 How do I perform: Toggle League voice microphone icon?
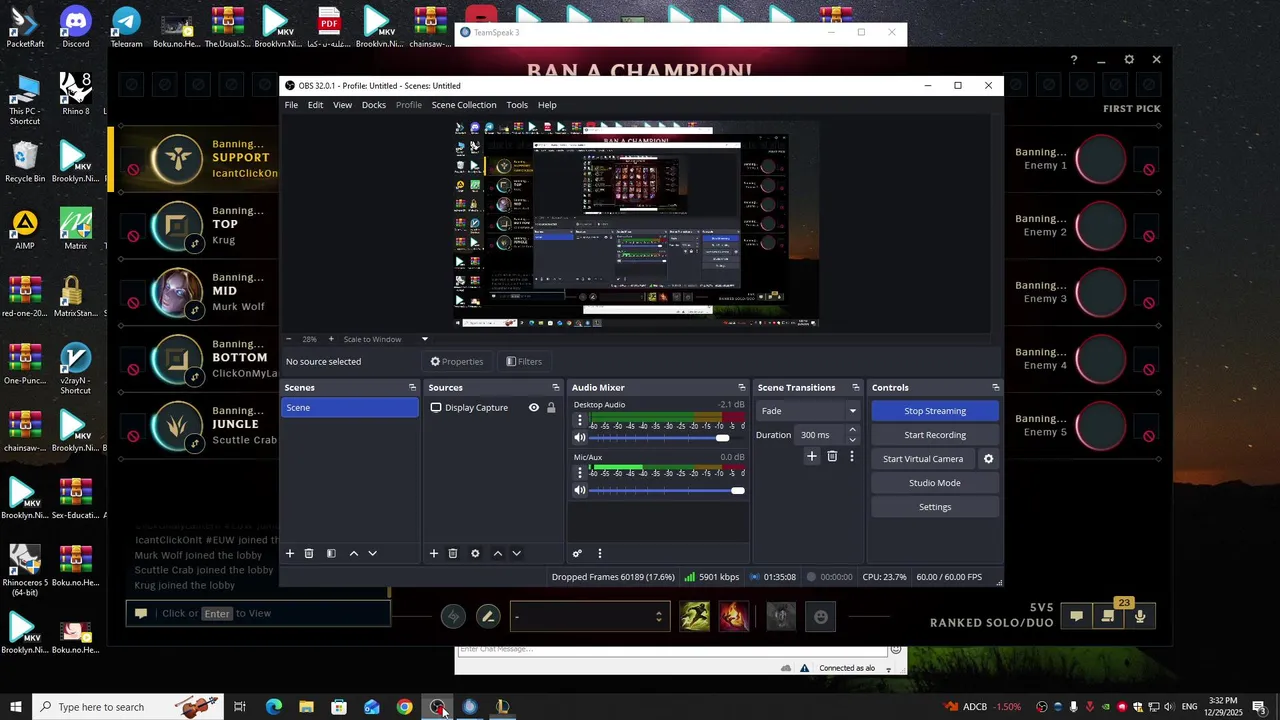pyautogui.click(x=1140, y=616)
